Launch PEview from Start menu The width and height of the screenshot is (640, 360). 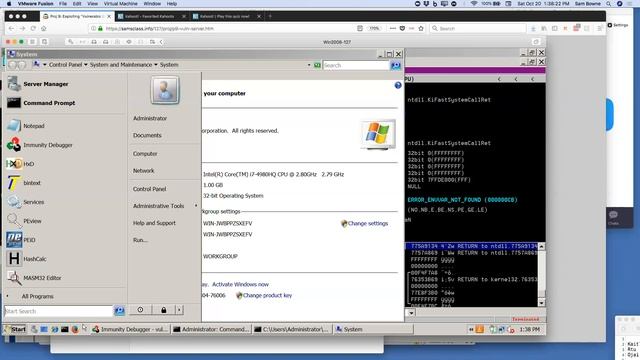point(32,221)
